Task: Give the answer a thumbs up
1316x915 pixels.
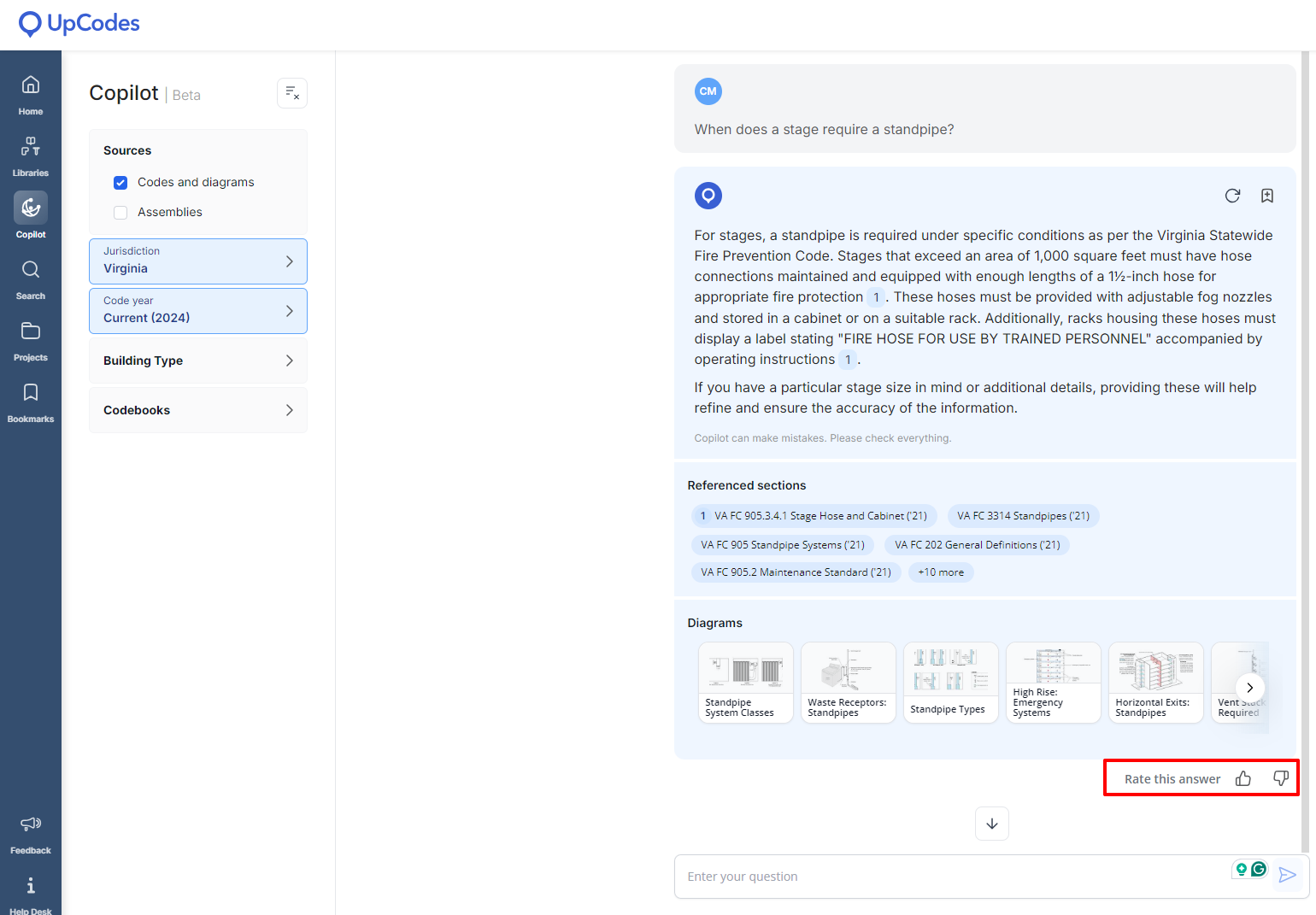Action: tap(1243, 778)
